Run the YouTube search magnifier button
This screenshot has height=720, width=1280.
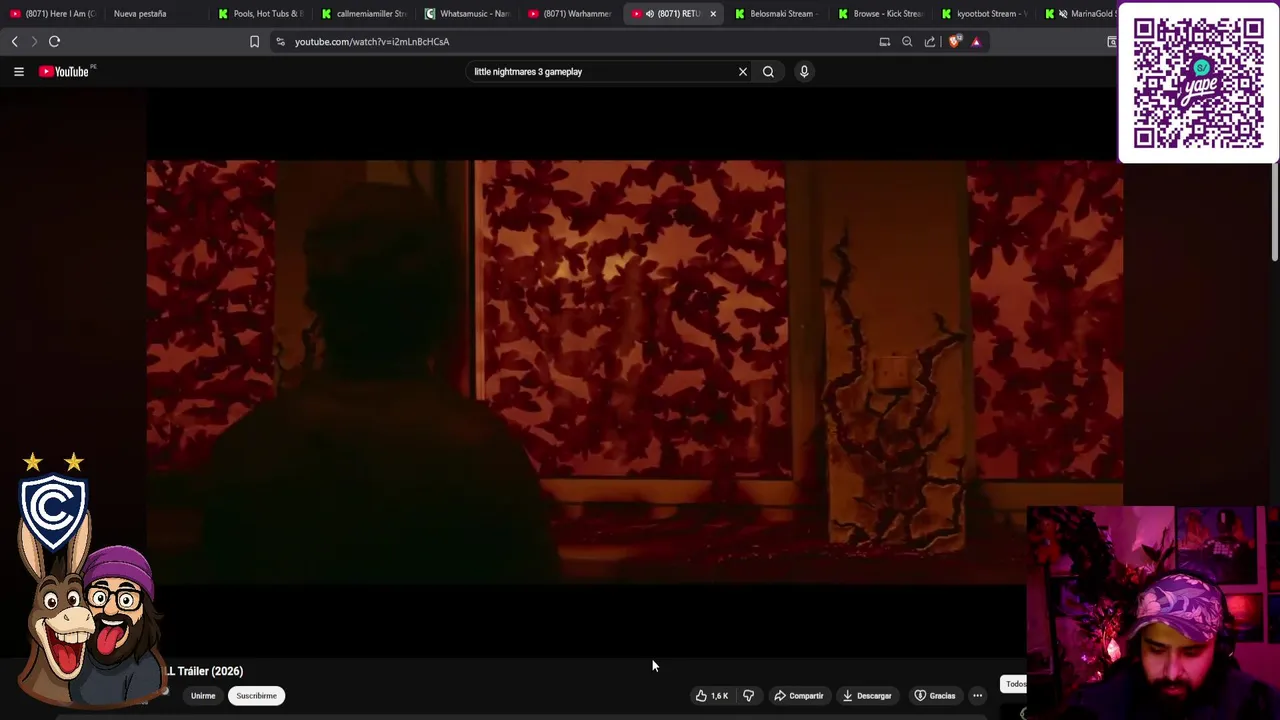[x=768, y=71]
